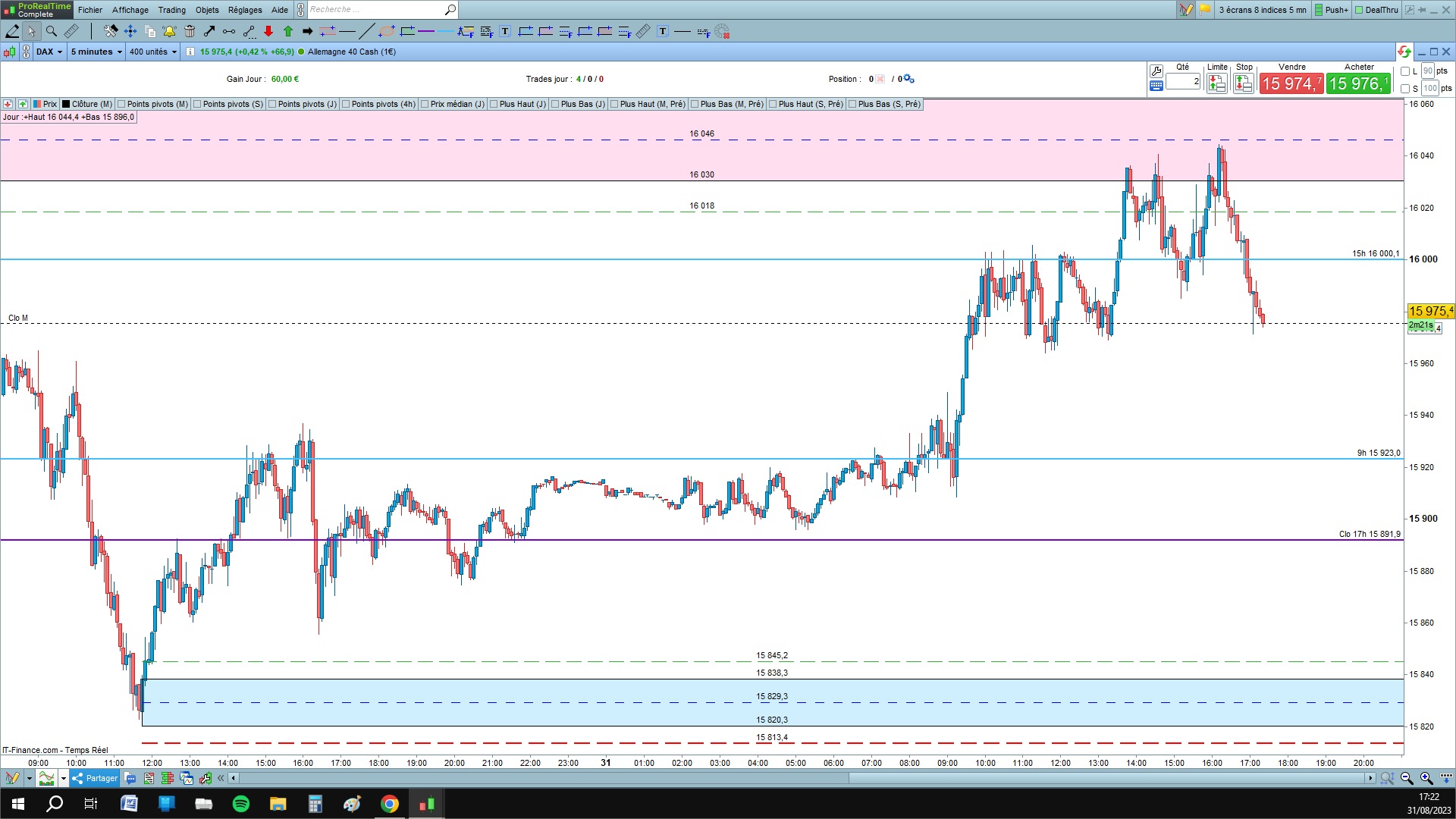Select the ellipse drawing tool
This screenshot has width=1456, height=819.
(386, 31)
